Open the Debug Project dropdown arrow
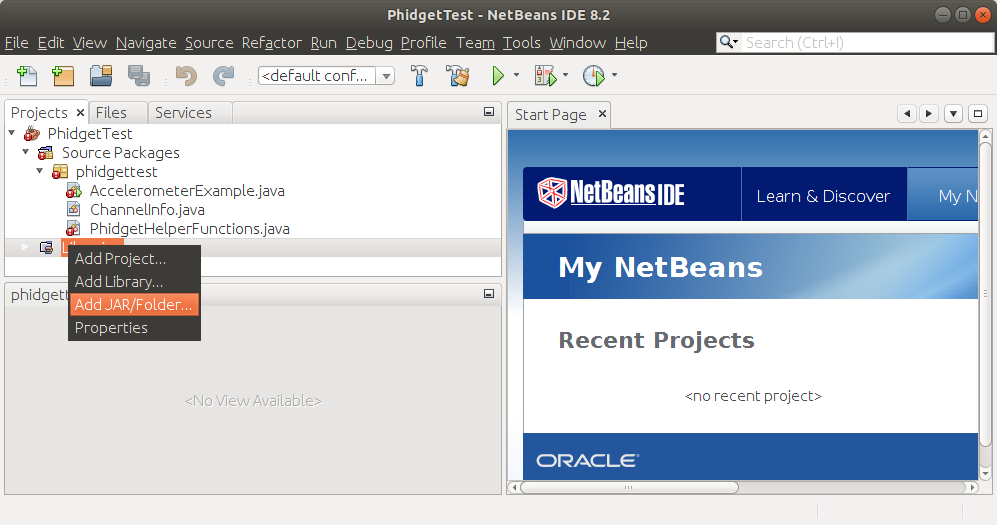The image size is (997, 525). point(565,75)
